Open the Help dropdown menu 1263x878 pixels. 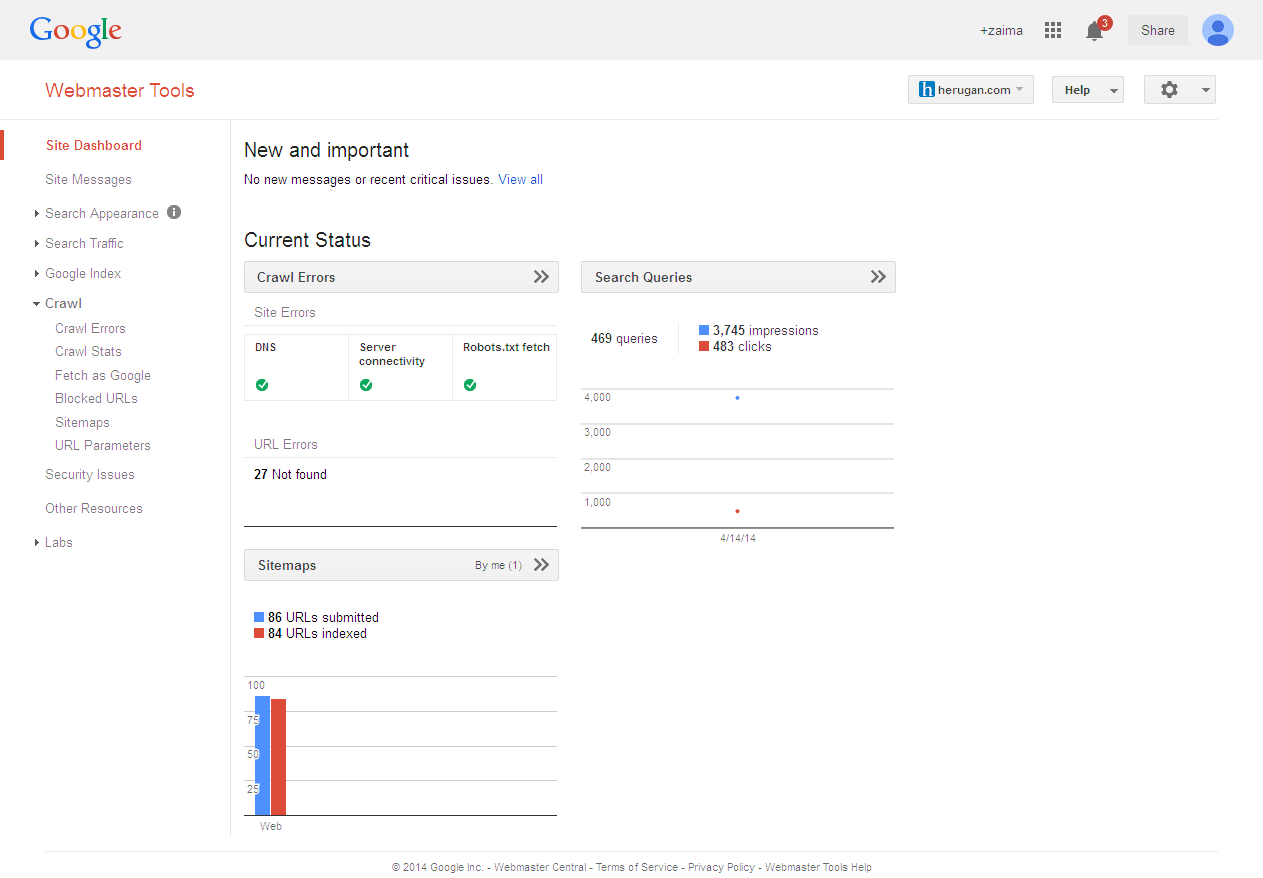coord(1088,90)
